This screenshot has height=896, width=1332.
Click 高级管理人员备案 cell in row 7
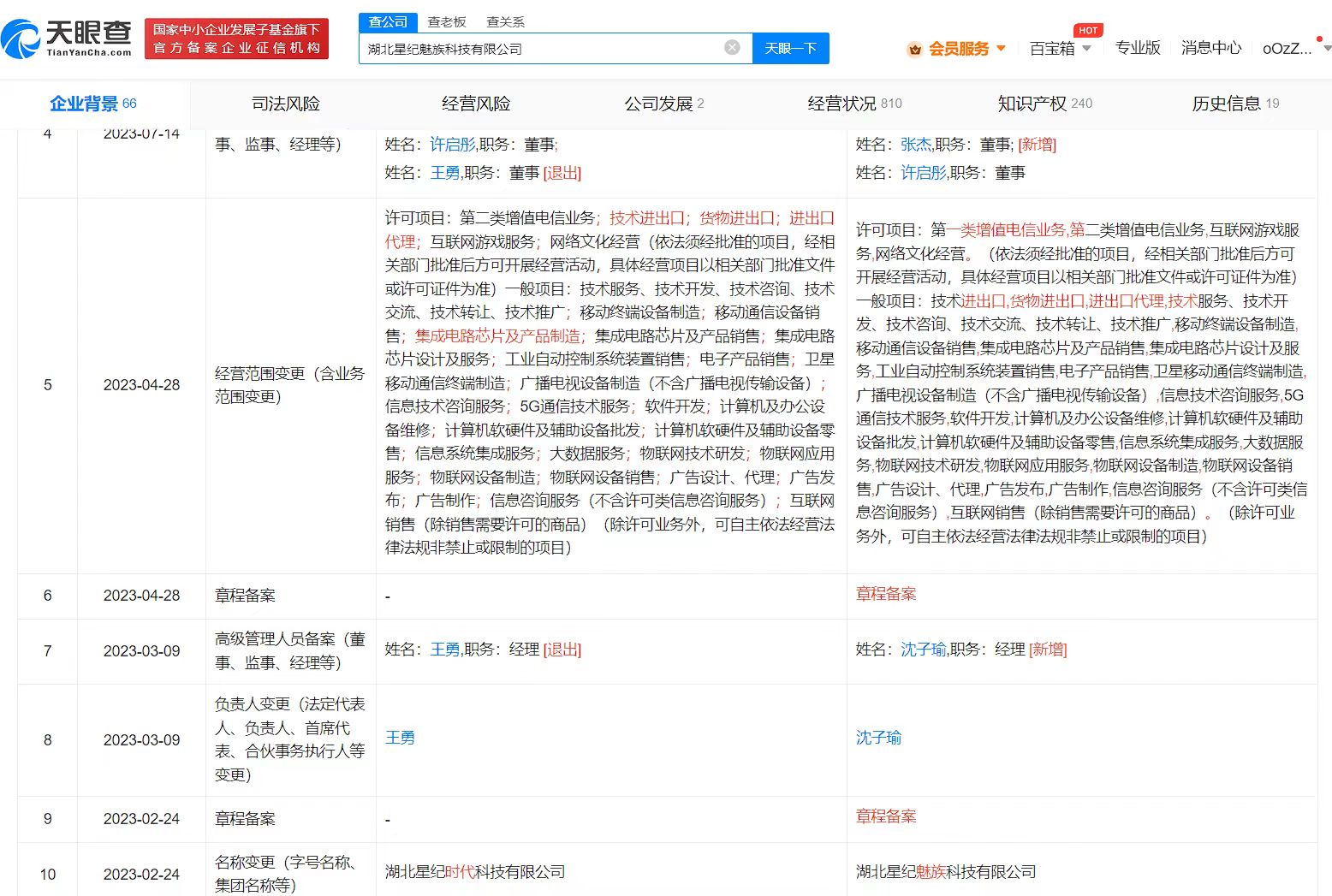(x=290, y=651)
